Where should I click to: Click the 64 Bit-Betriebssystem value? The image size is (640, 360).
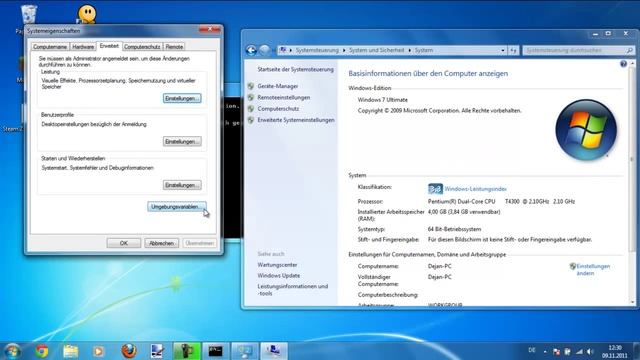point(454,229)
